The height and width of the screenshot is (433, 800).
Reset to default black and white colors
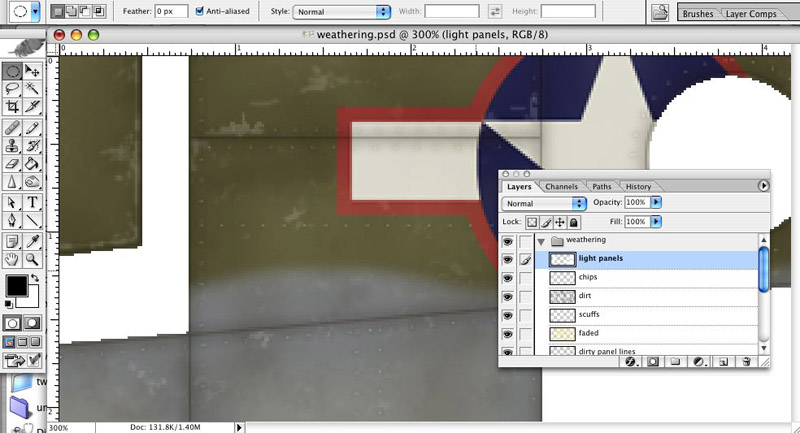(9, 304)
